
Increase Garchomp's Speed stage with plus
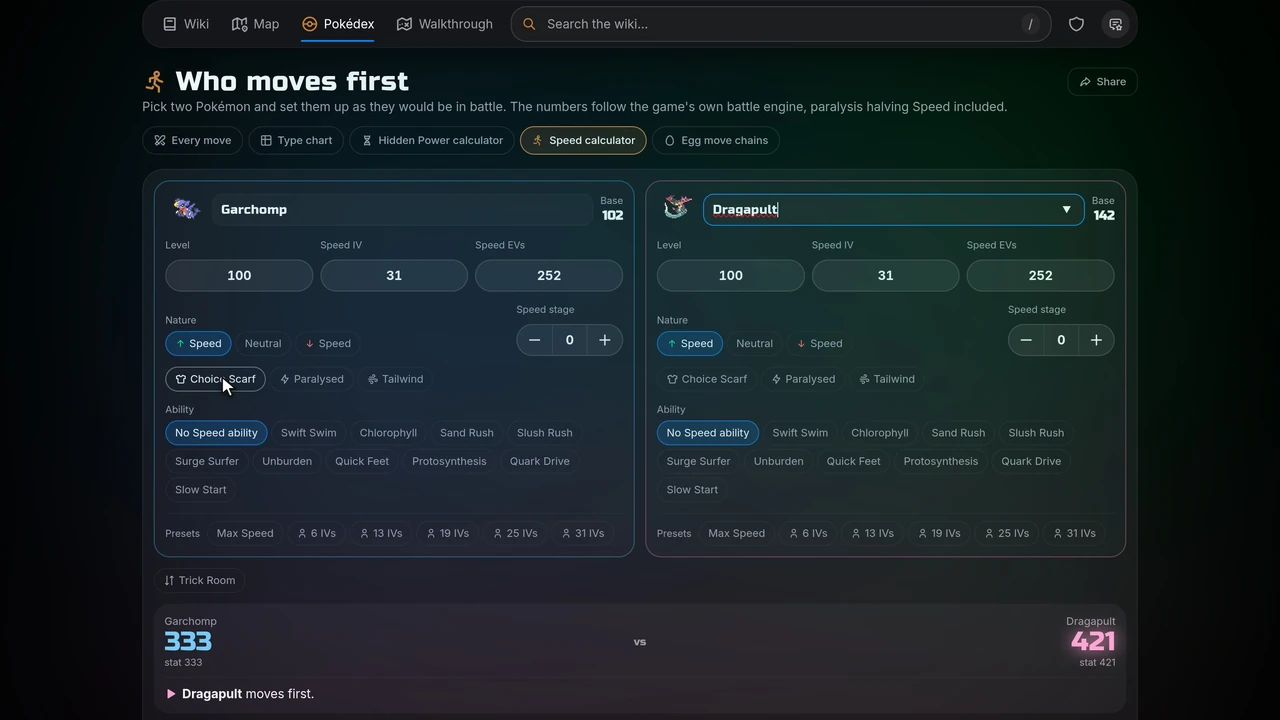tap(605, 340)
